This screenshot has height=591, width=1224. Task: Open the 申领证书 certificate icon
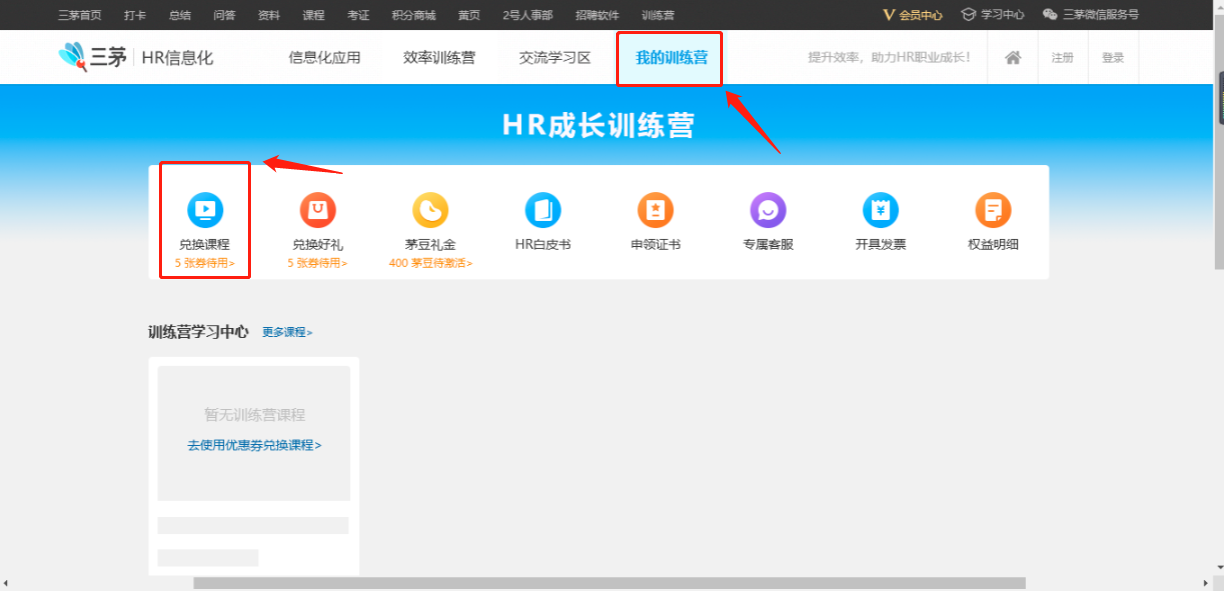click(656, 210)
